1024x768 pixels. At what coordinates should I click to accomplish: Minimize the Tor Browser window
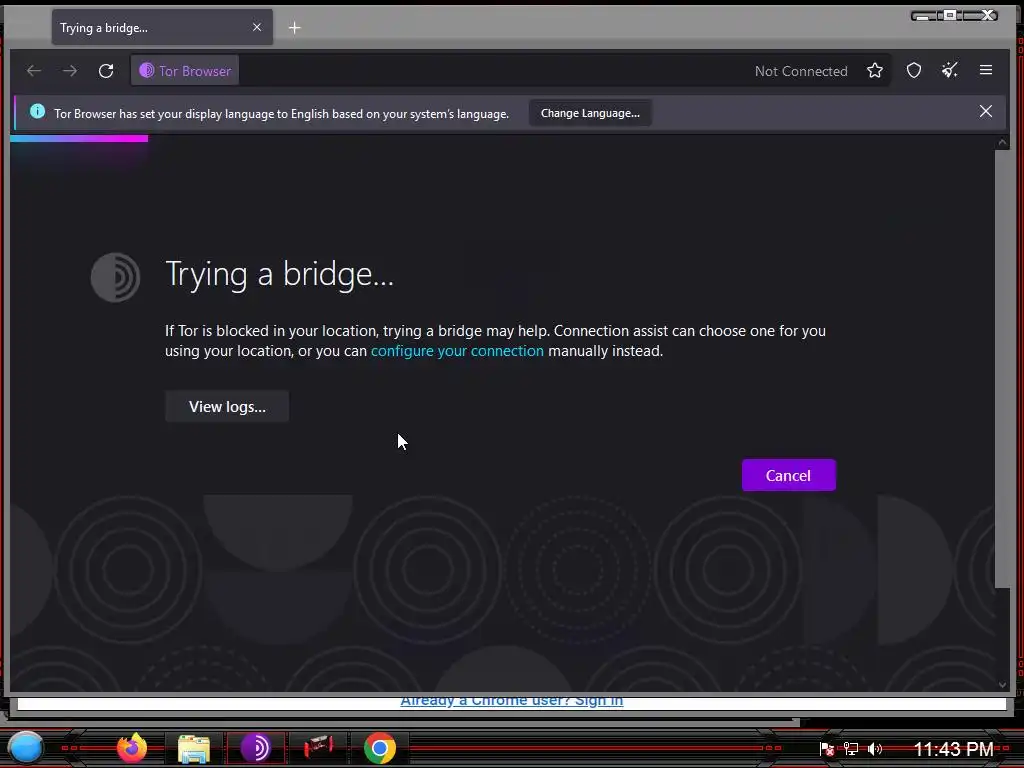[x=923, y=16]
